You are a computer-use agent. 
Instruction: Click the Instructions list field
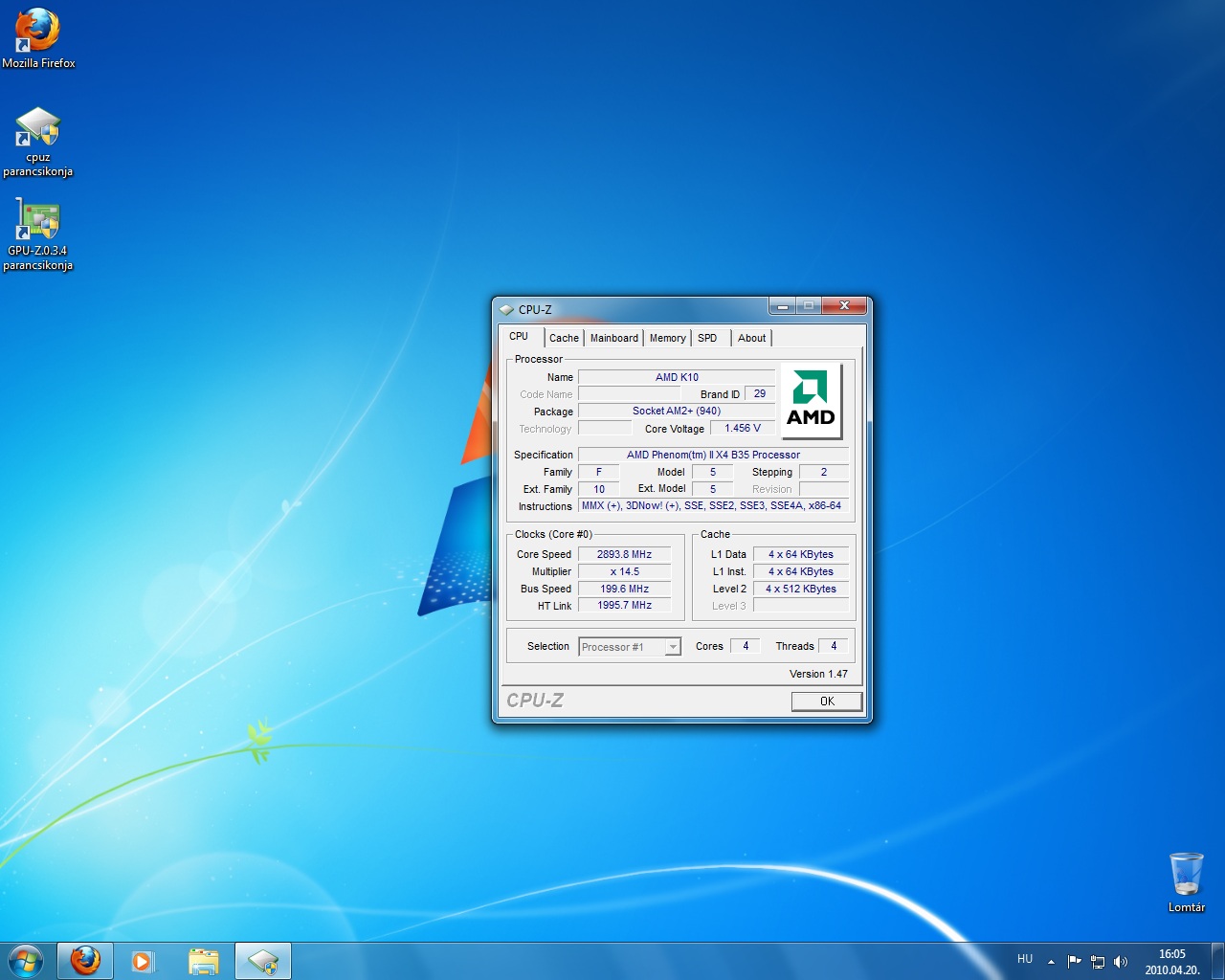(x=713, y=505)
